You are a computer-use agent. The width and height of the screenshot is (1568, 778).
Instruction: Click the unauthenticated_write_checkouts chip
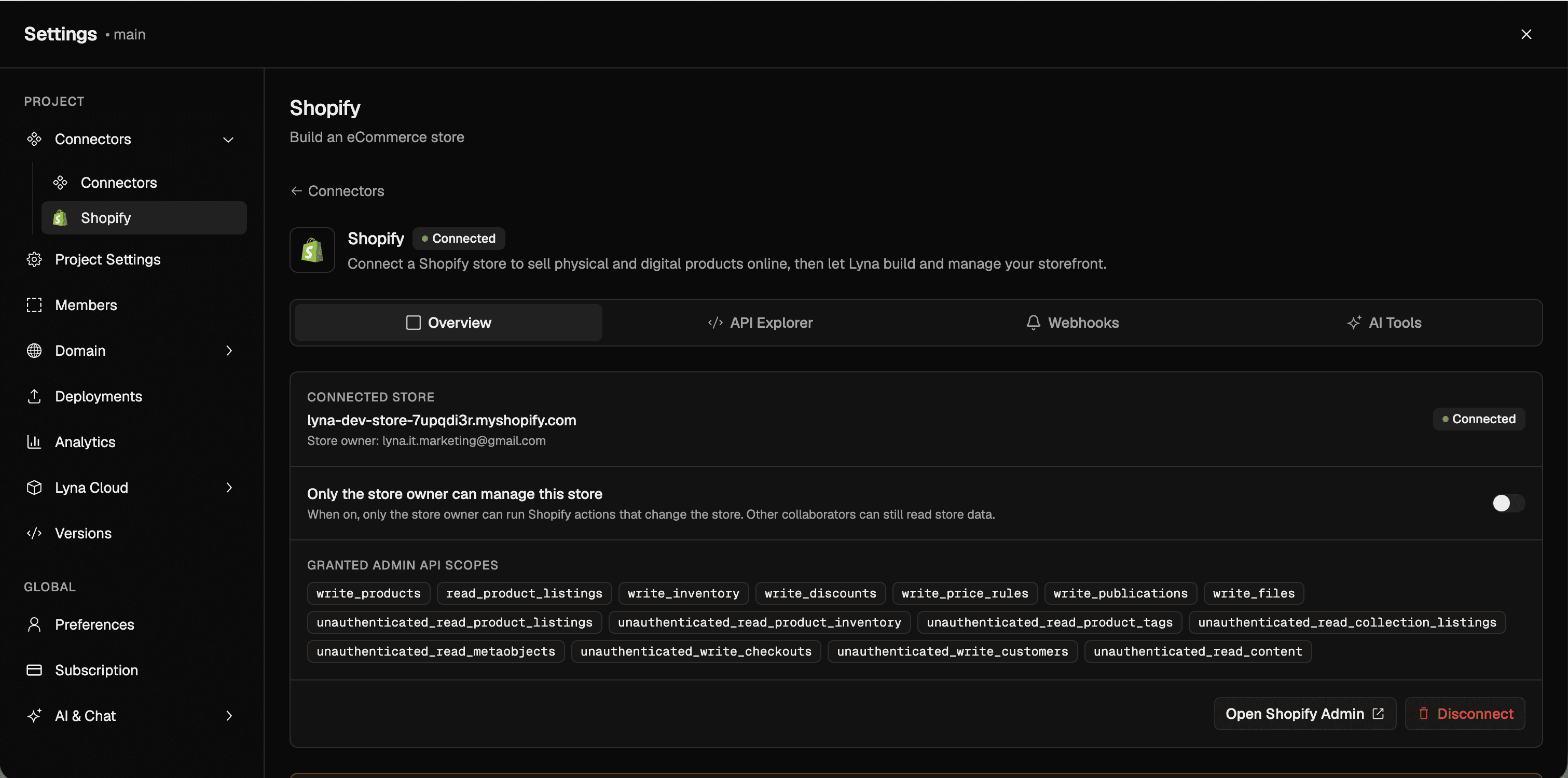coord(696,651)
